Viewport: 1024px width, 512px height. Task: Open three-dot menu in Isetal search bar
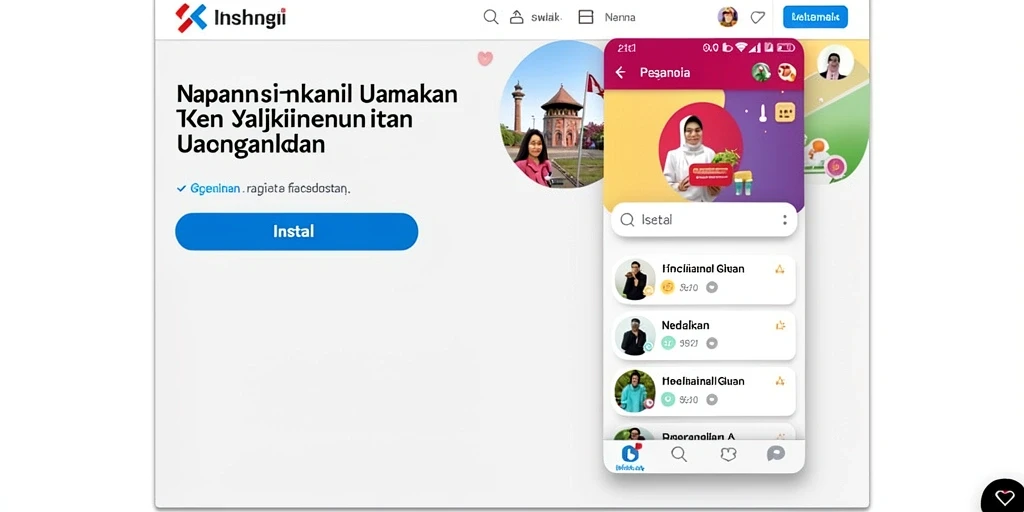coord(784,219)
